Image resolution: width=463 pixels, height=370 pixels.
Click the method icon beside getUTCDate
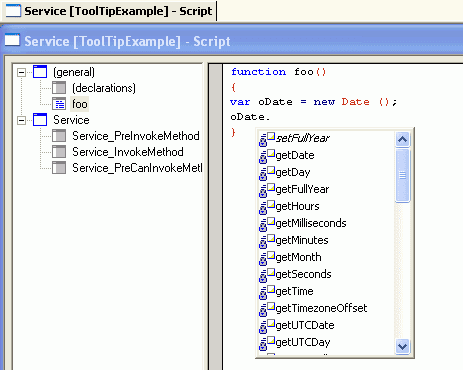pyautogui.click(x=267, y=326)
